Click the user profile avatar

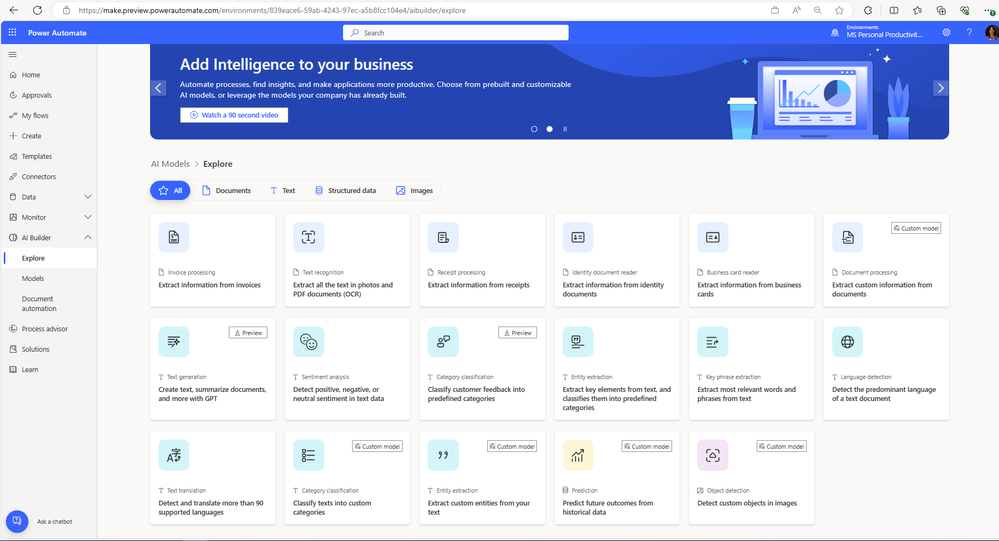point(991,32)
